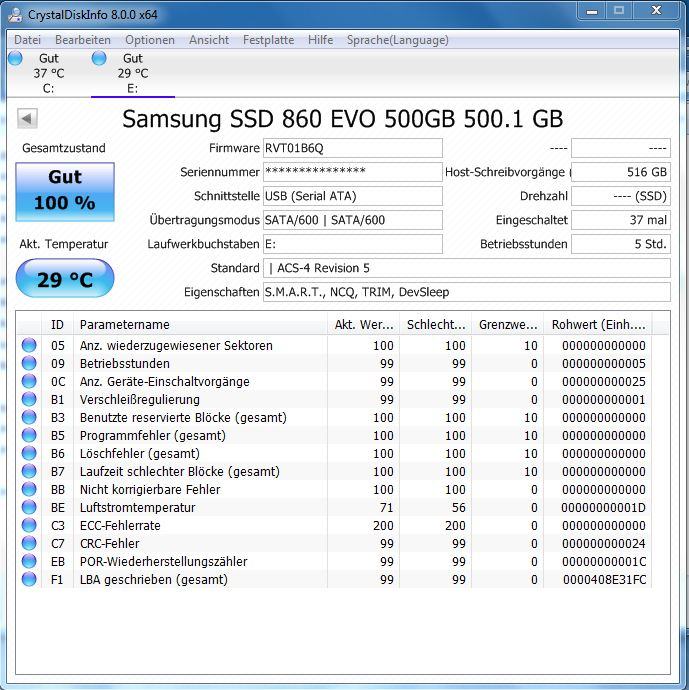The height and width of the screenshot is (690, 689).
Task: Go to previous disk with left arrow
Action: tap(27, 118)
